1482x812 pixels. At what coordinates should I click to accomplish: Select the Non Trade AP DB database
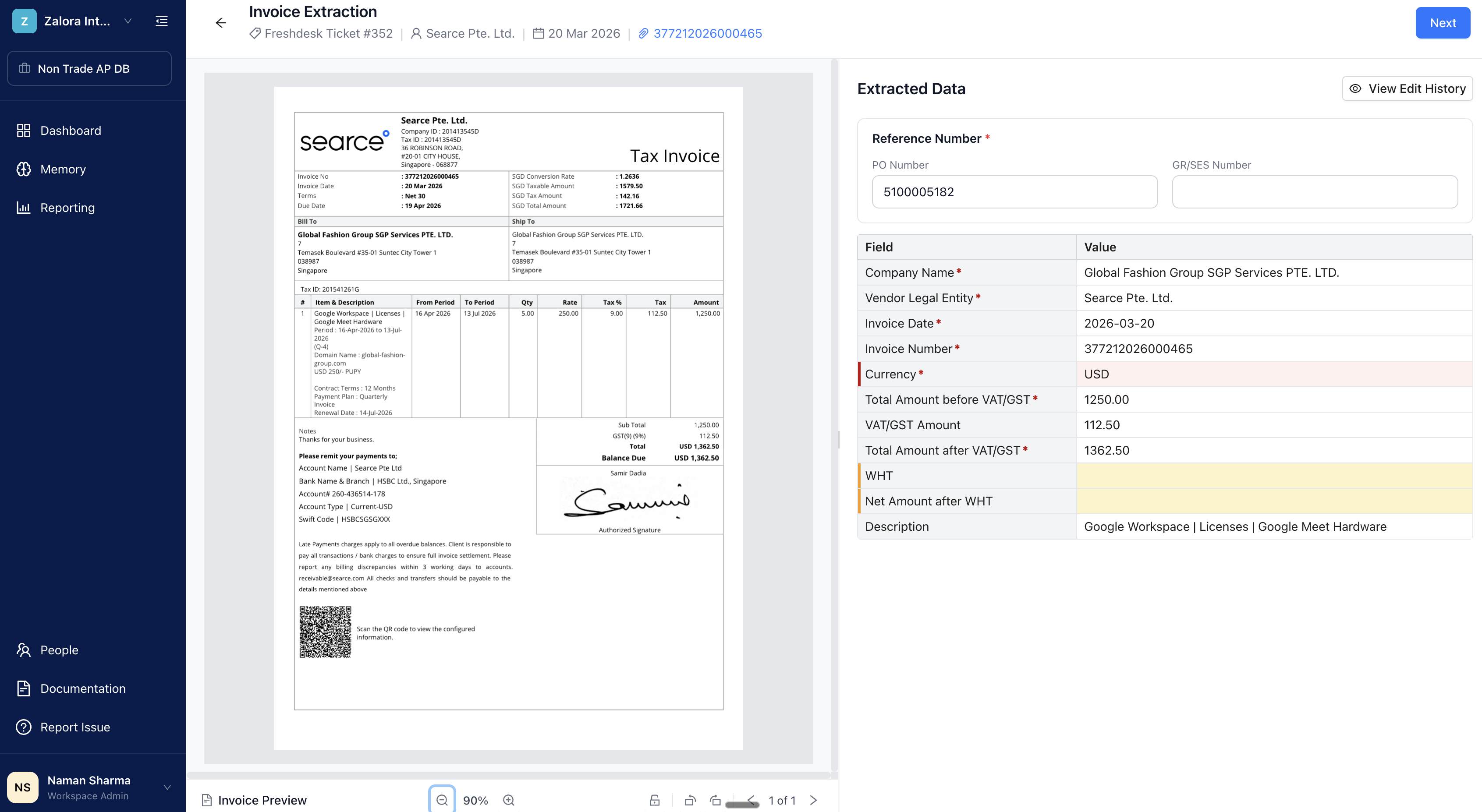(x=89, y=68)
